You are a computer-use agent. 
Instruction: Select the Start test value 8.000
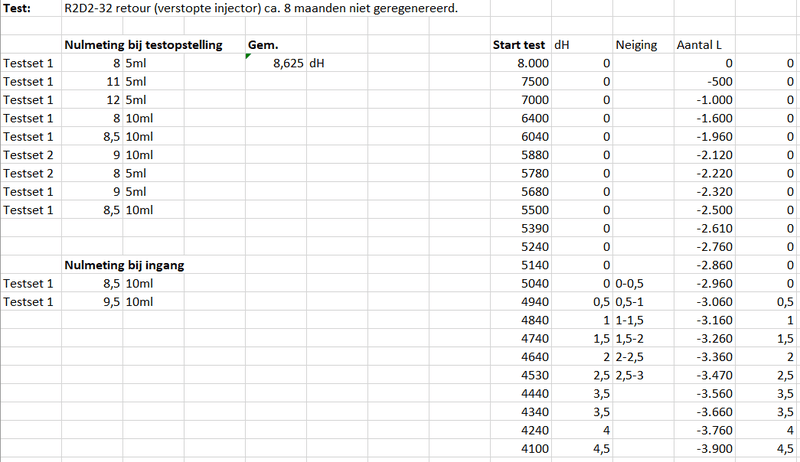pos(533,63)
